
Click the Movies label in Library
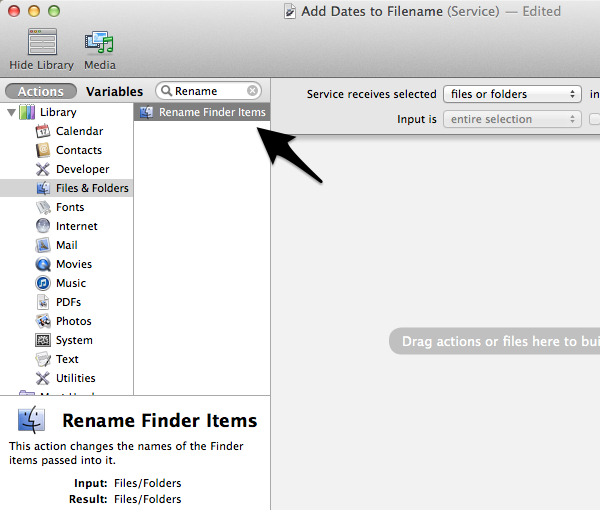(x=74, y=264)
